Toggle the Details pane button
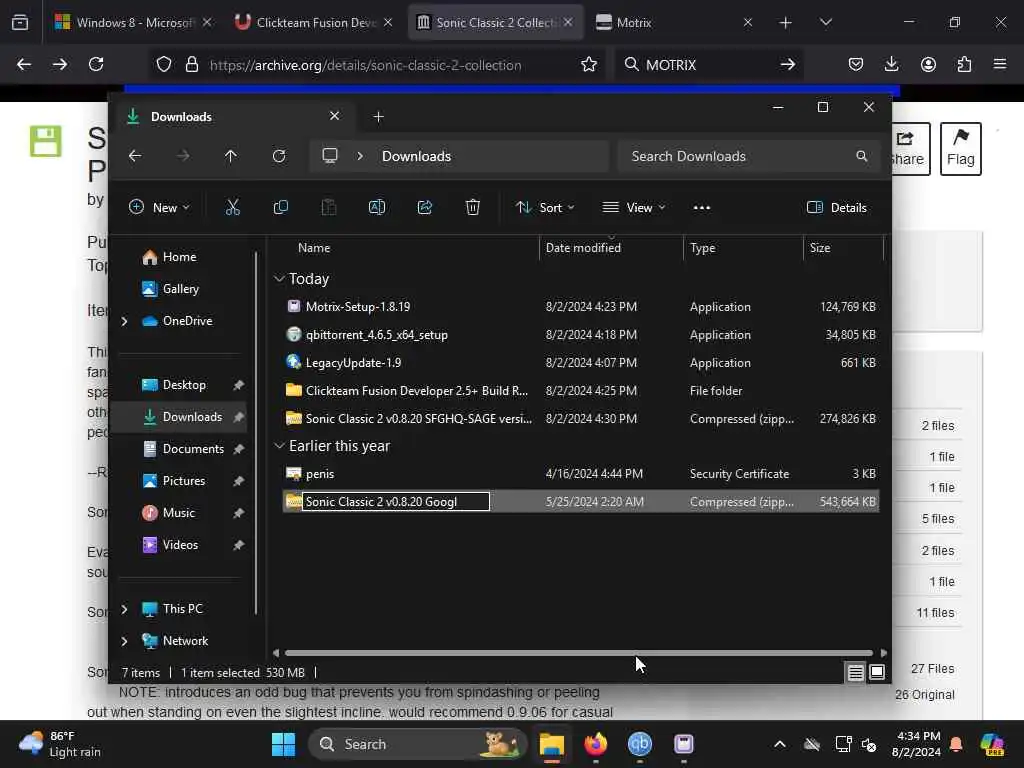1024x768 pixels. [837, 208]
